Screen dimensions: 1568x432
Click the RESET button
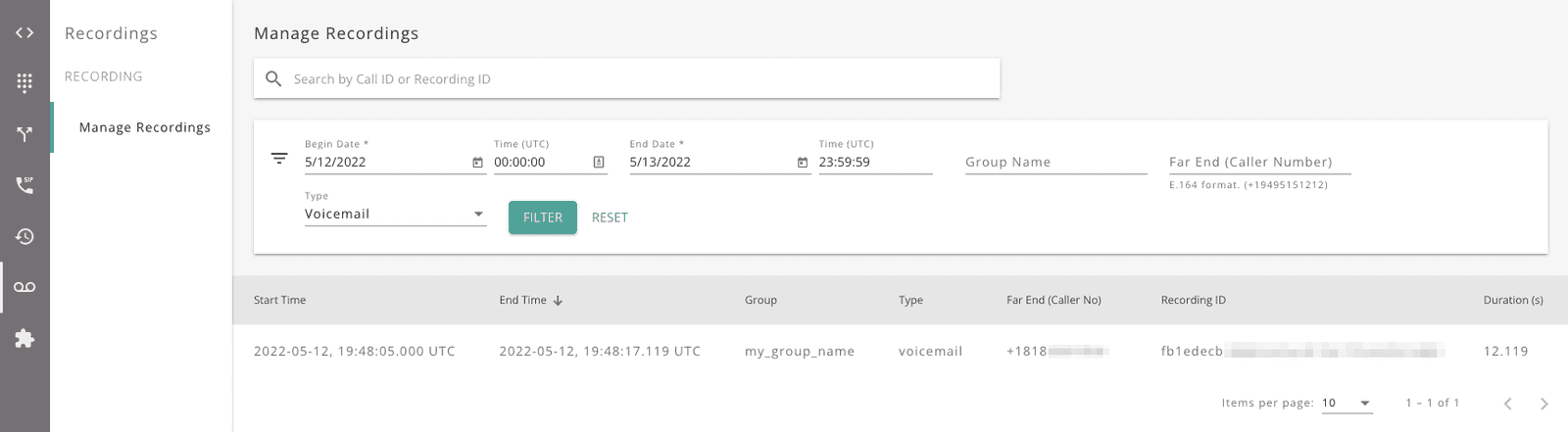tap(610, 217)
